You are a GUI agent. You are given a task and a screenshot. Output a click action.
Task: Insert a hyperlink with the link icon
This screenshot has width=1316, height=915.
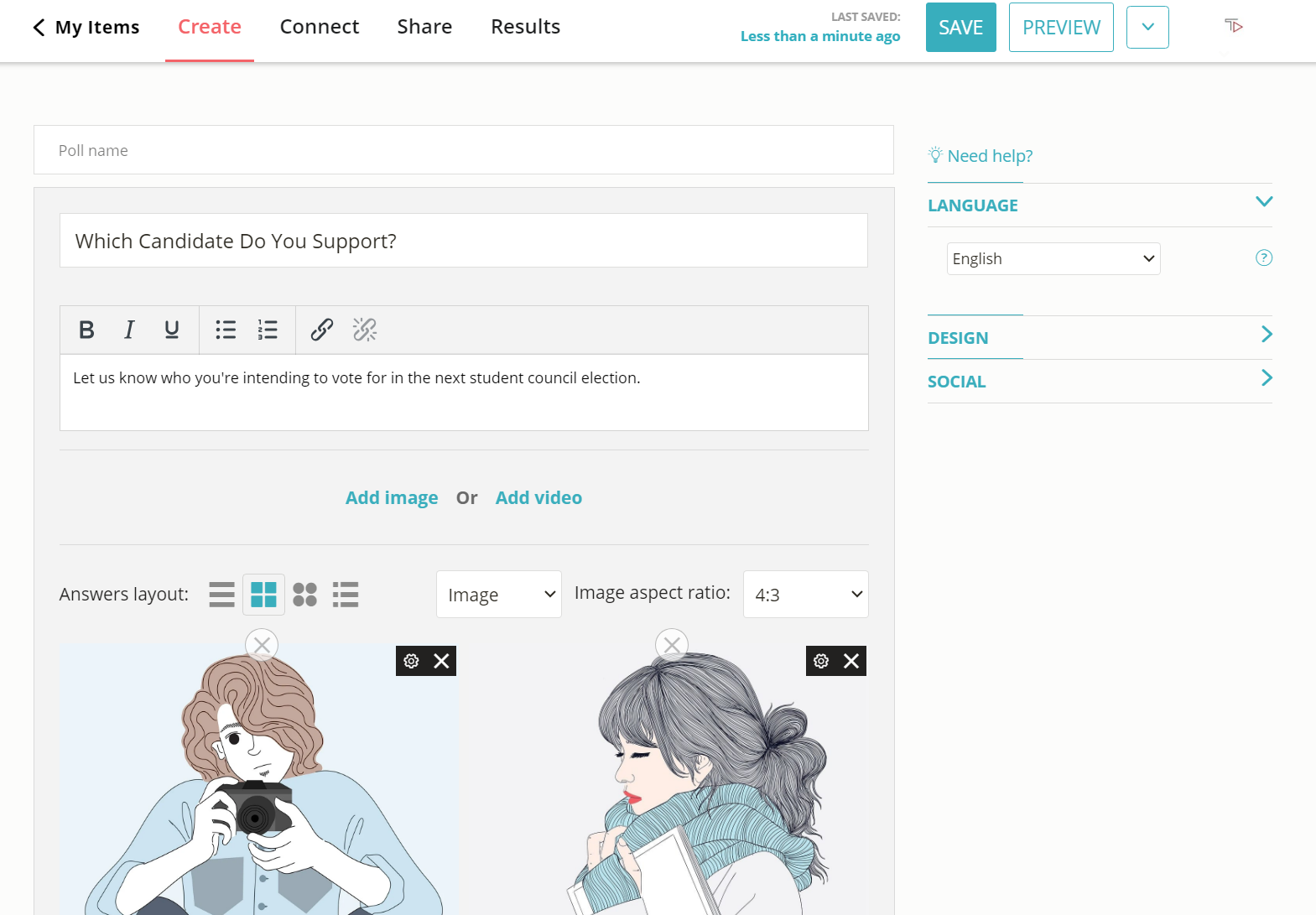pyautogui.click(x=322, y=330)
